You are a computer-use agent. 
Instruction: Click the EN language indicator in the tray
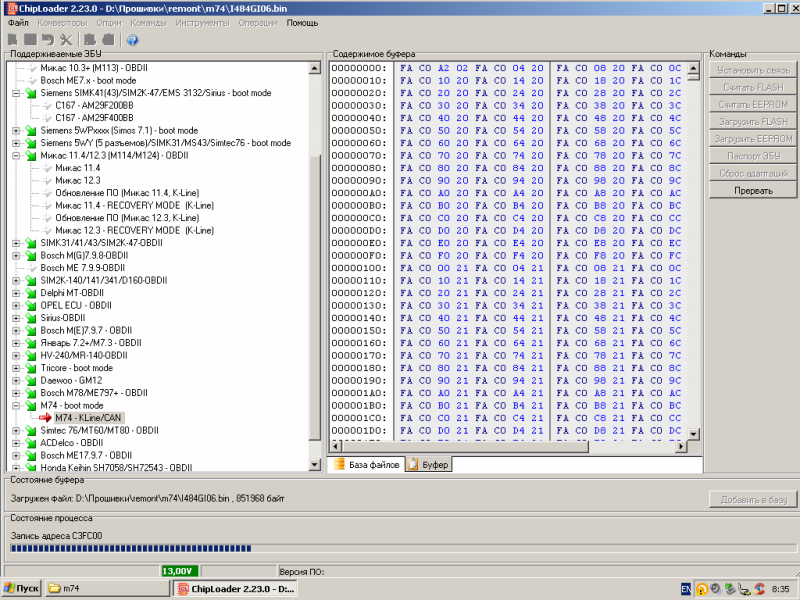click(x=686, y=589)
